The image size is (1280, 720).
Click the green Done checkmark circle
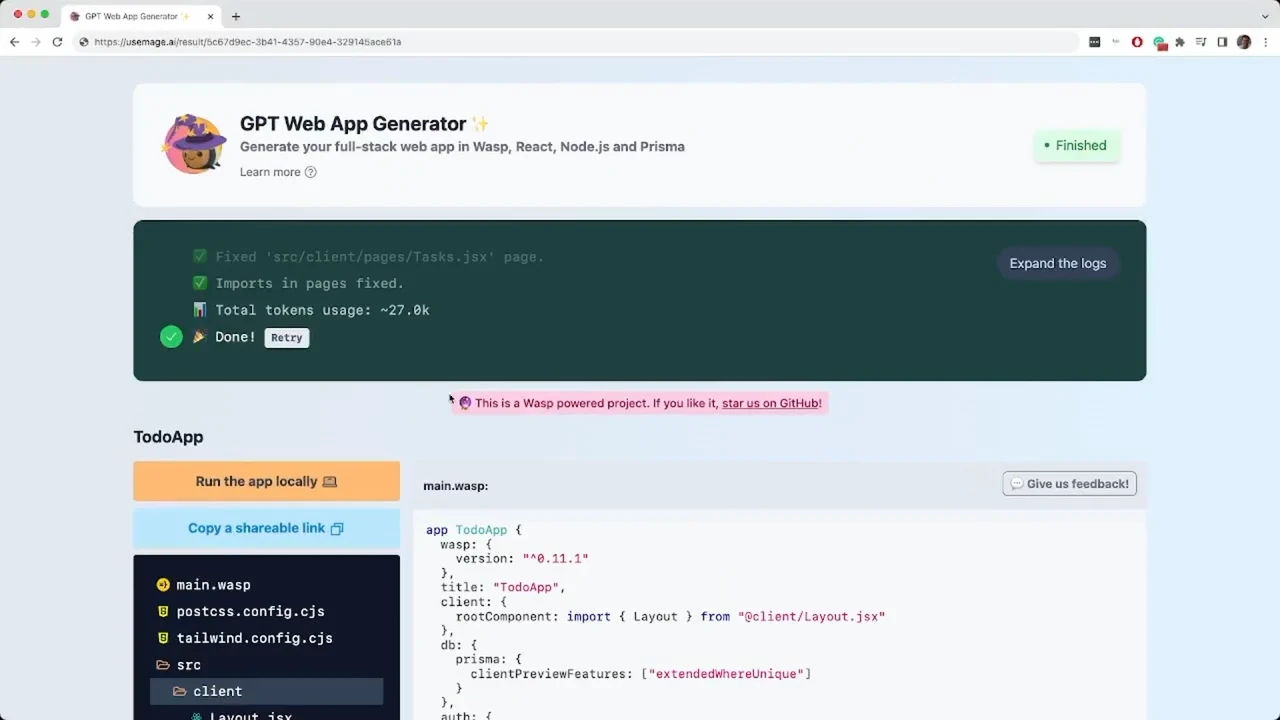(171, 337)
